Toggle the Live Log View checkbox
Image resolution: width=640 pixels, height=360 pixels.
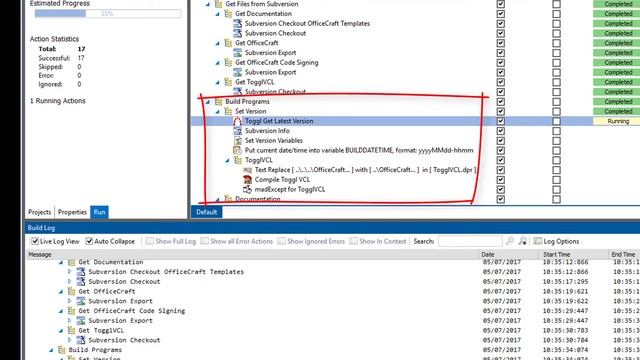35,241
